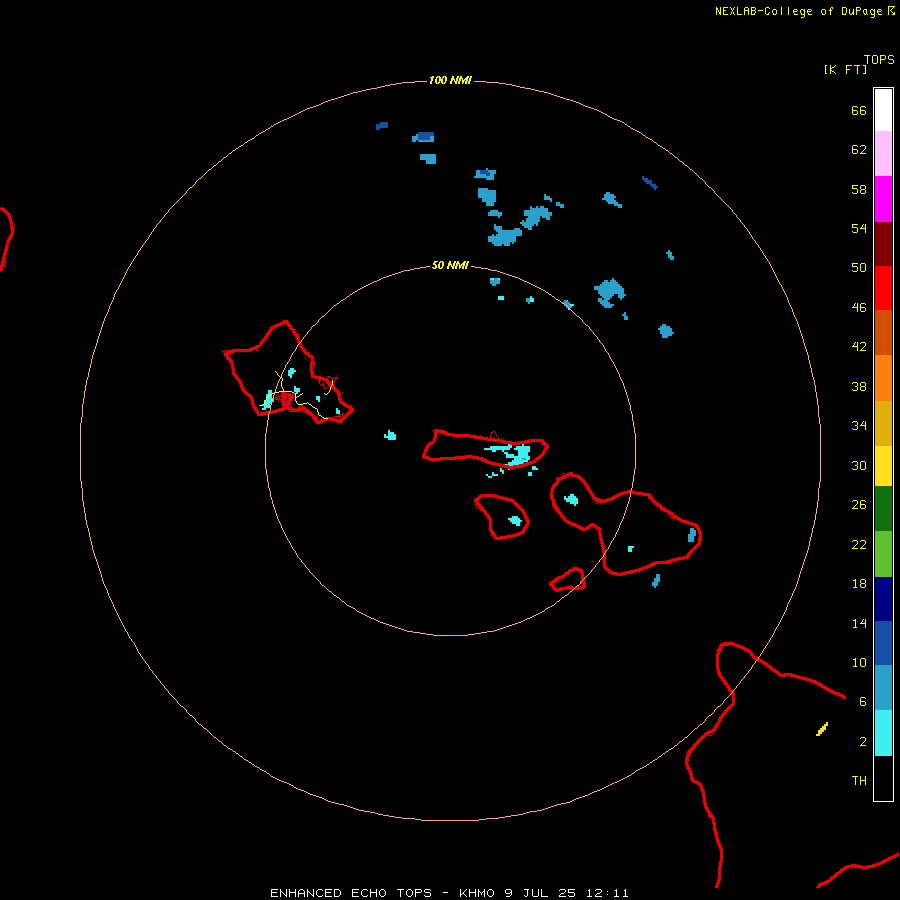Click the cyan echo between Oahu and Molokai
The width and height of the screenshot is (900, 900).
click(x=390, y=435)
